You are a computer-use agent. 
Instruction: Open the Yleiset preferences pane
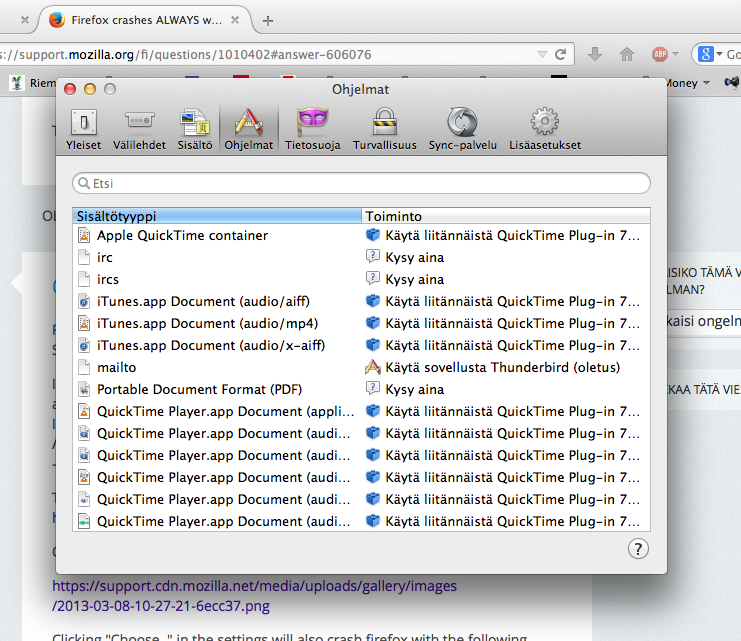84,129
